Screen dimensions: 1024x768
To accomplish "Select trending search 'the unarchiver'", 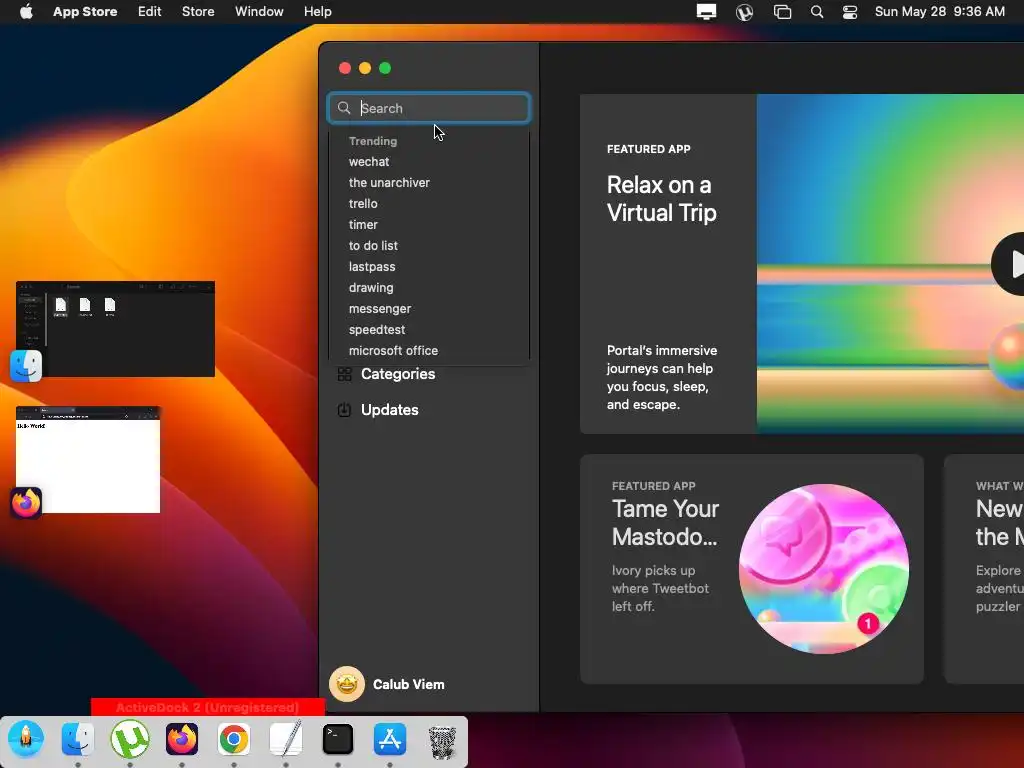I will (x=389, y=182).
